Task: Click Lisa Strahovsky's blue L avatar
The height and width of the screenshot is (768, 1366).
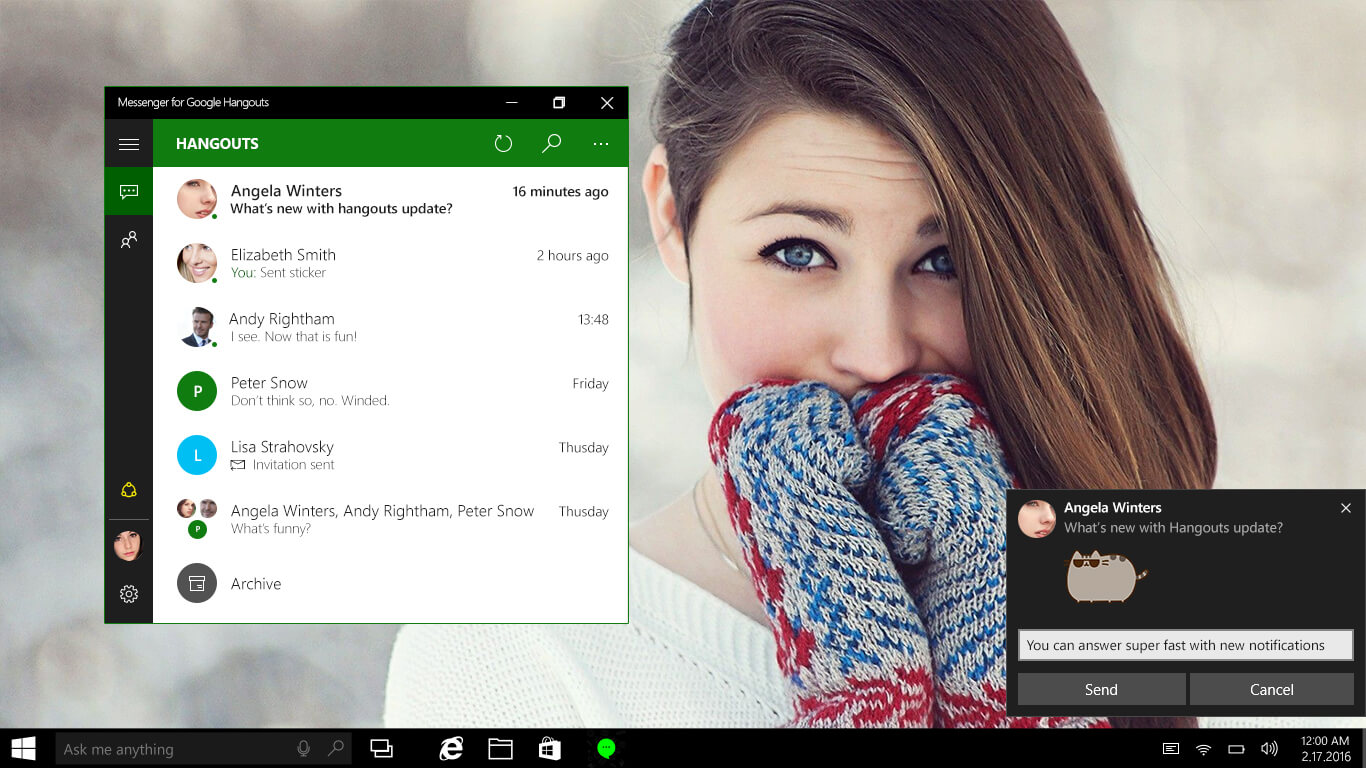Action: (x=197, y=455)
